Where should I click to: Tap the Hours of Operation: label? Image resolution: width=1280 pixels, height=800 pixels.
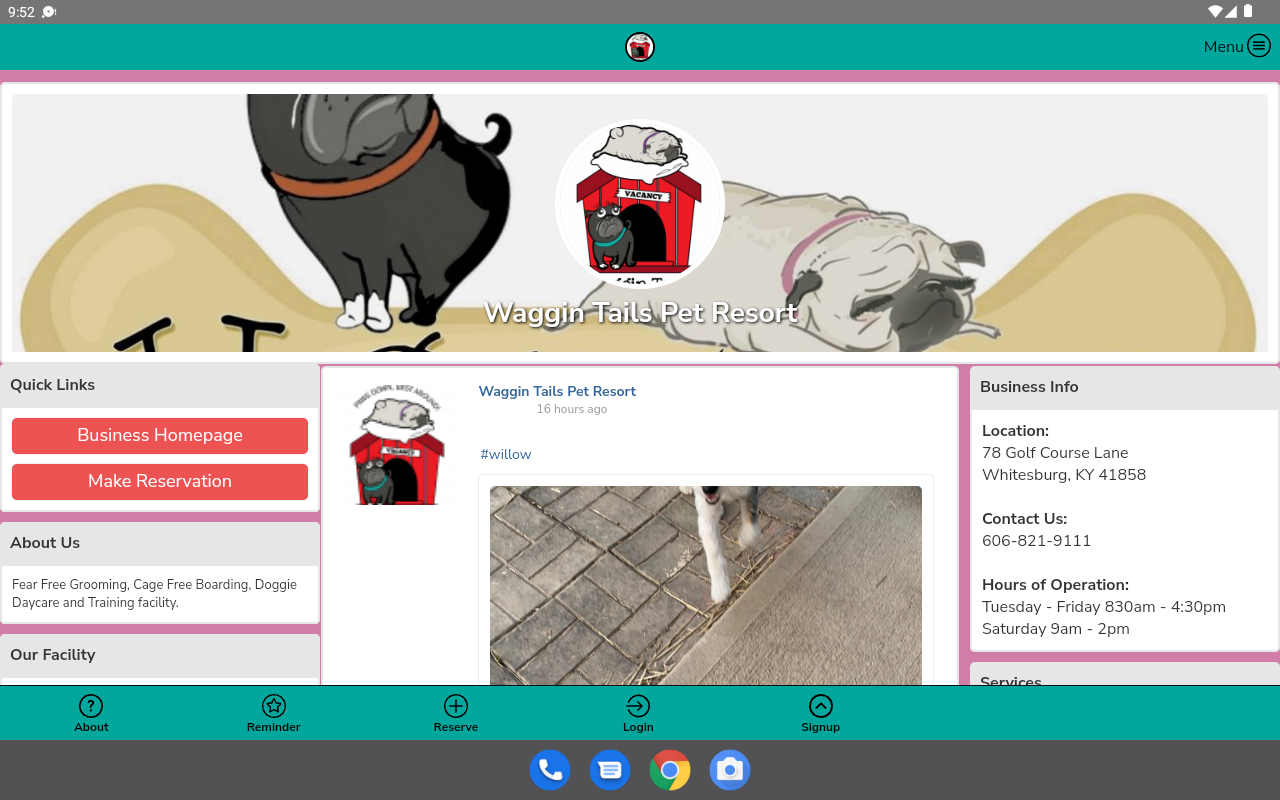(x=1055, y=585)
